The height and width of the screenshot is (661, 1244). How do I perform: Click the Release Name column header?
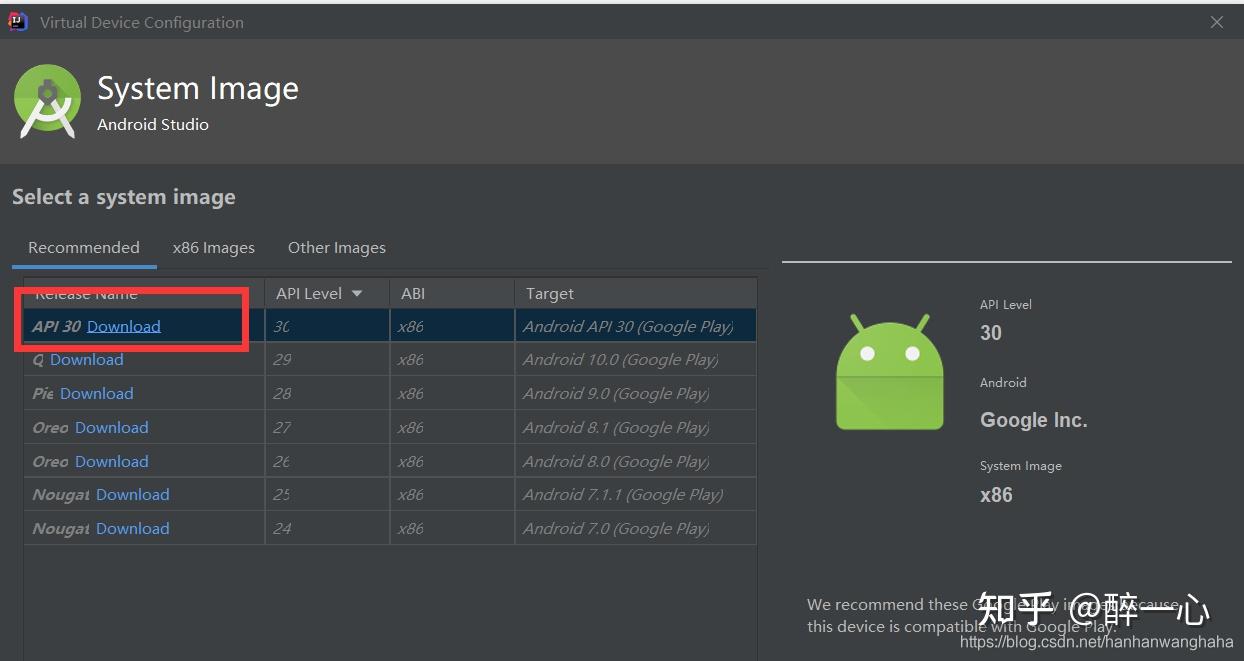coord(140,294)
